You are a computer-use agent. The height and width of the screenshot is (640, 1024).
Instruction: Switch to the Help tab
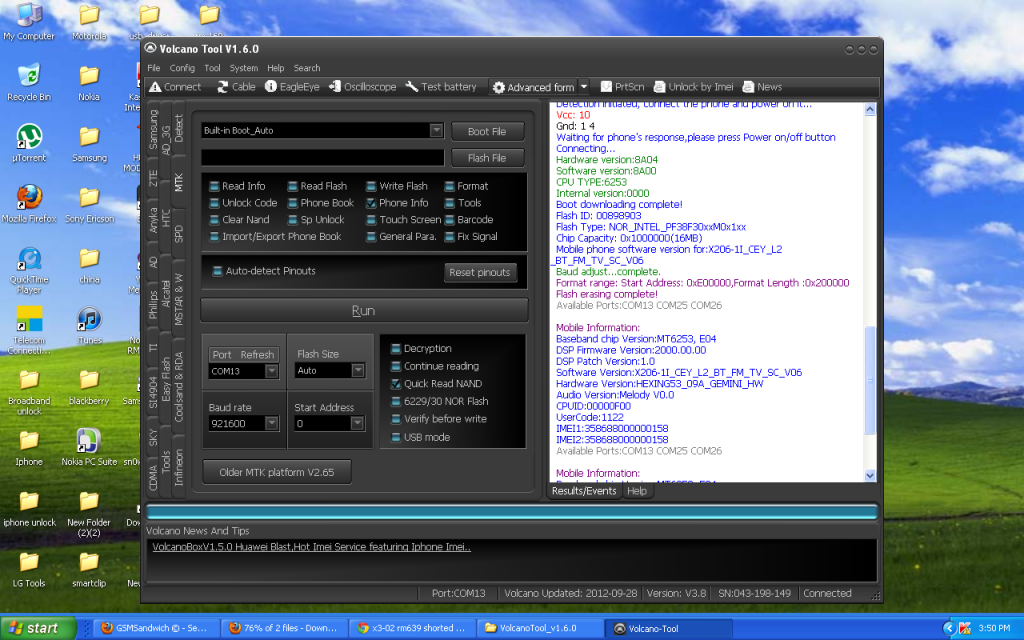click(636, 491)
